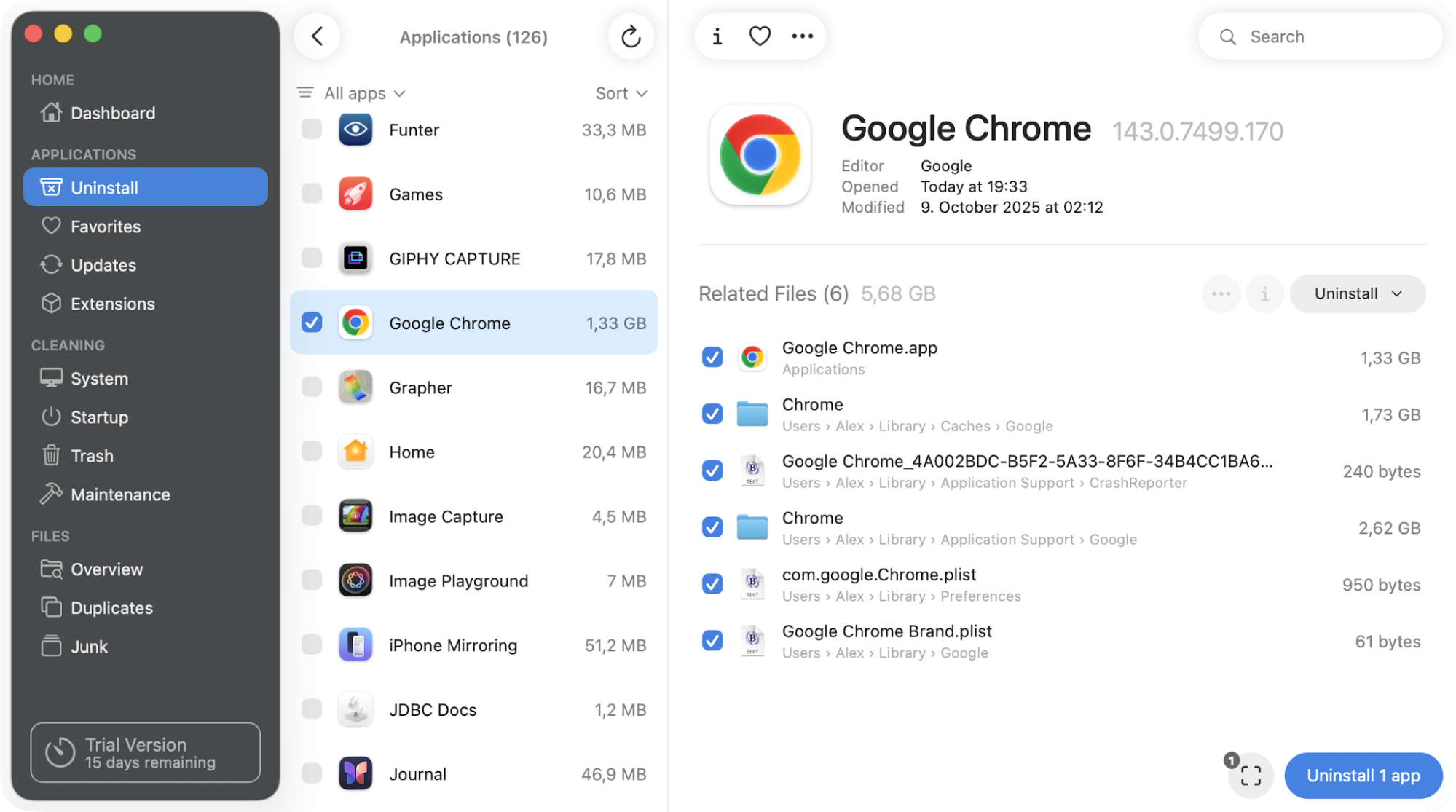Go to Updates in the sidebar
Image resolution: width=1456 pixels, height=812 pixels.
146,265
